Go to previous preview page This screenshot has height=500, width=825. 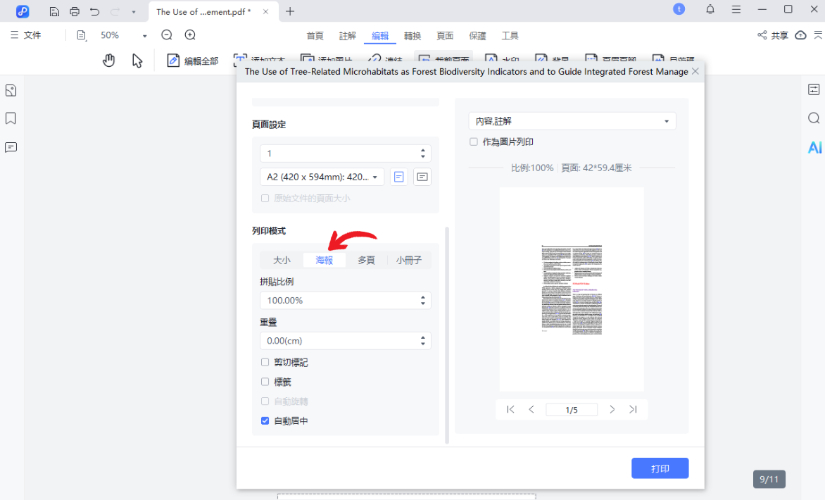pos(531,409)
